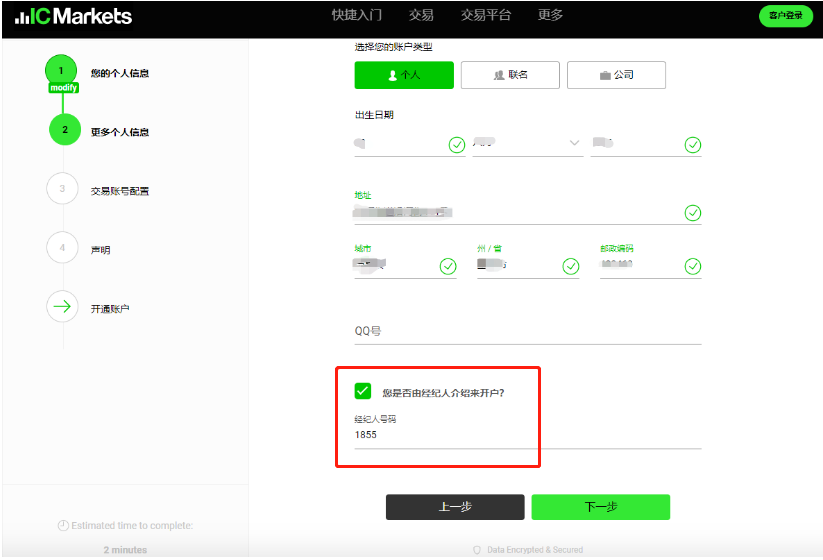This screenshot has height=560, width=823.
Task: Click the green modify badge under step 1
Action: tap(63, 88)
